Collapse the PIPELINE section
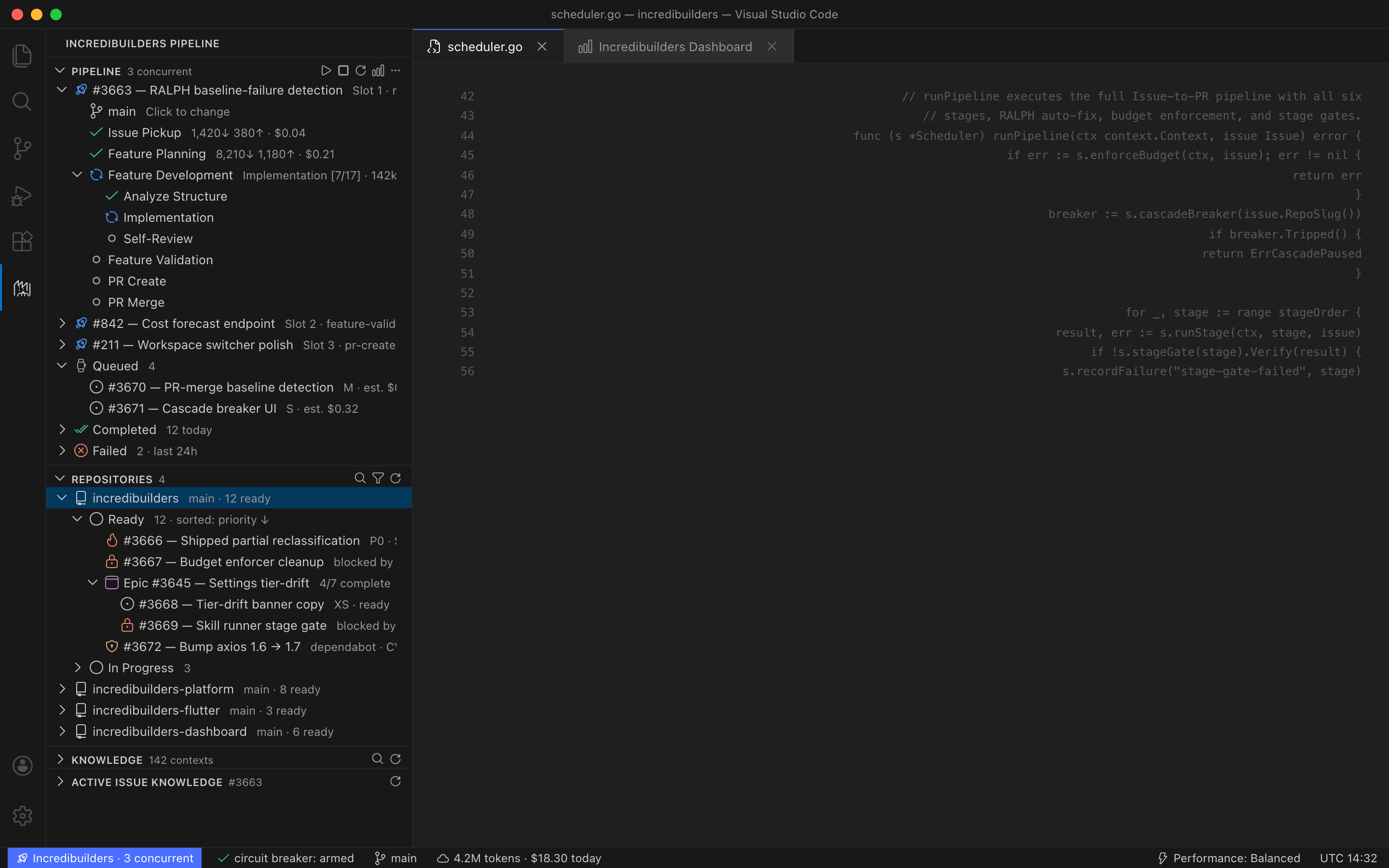Screen dimensions: 1389x868 60,70
